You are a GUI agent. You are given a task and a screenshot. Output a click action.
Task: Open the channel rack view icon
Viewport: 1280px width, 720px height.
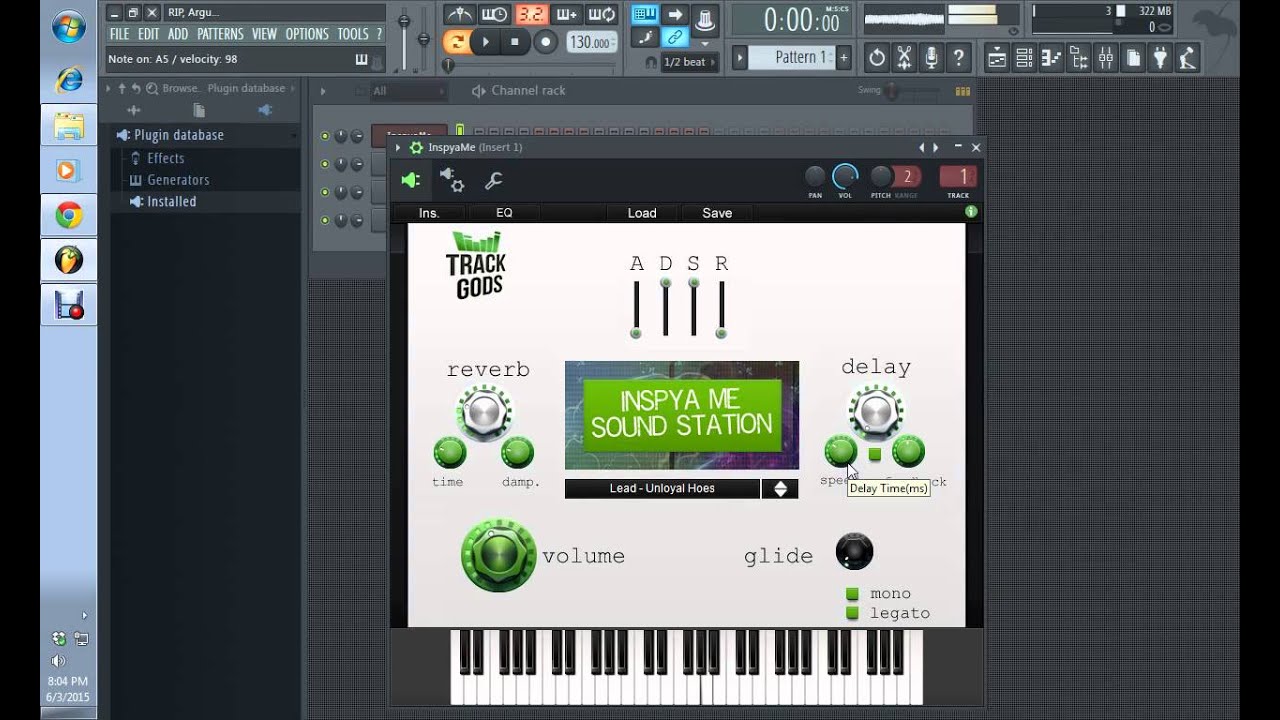coord(1024,57)
